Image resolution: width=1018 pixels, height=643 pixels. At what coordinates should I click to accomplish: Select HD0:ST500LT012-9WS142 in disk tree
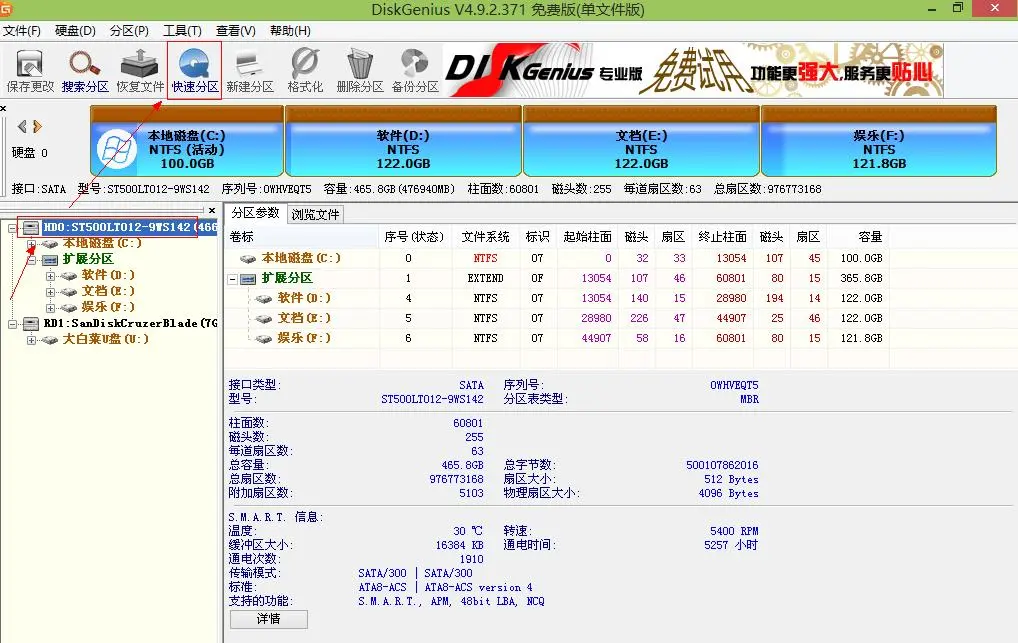tap(130, 227)
